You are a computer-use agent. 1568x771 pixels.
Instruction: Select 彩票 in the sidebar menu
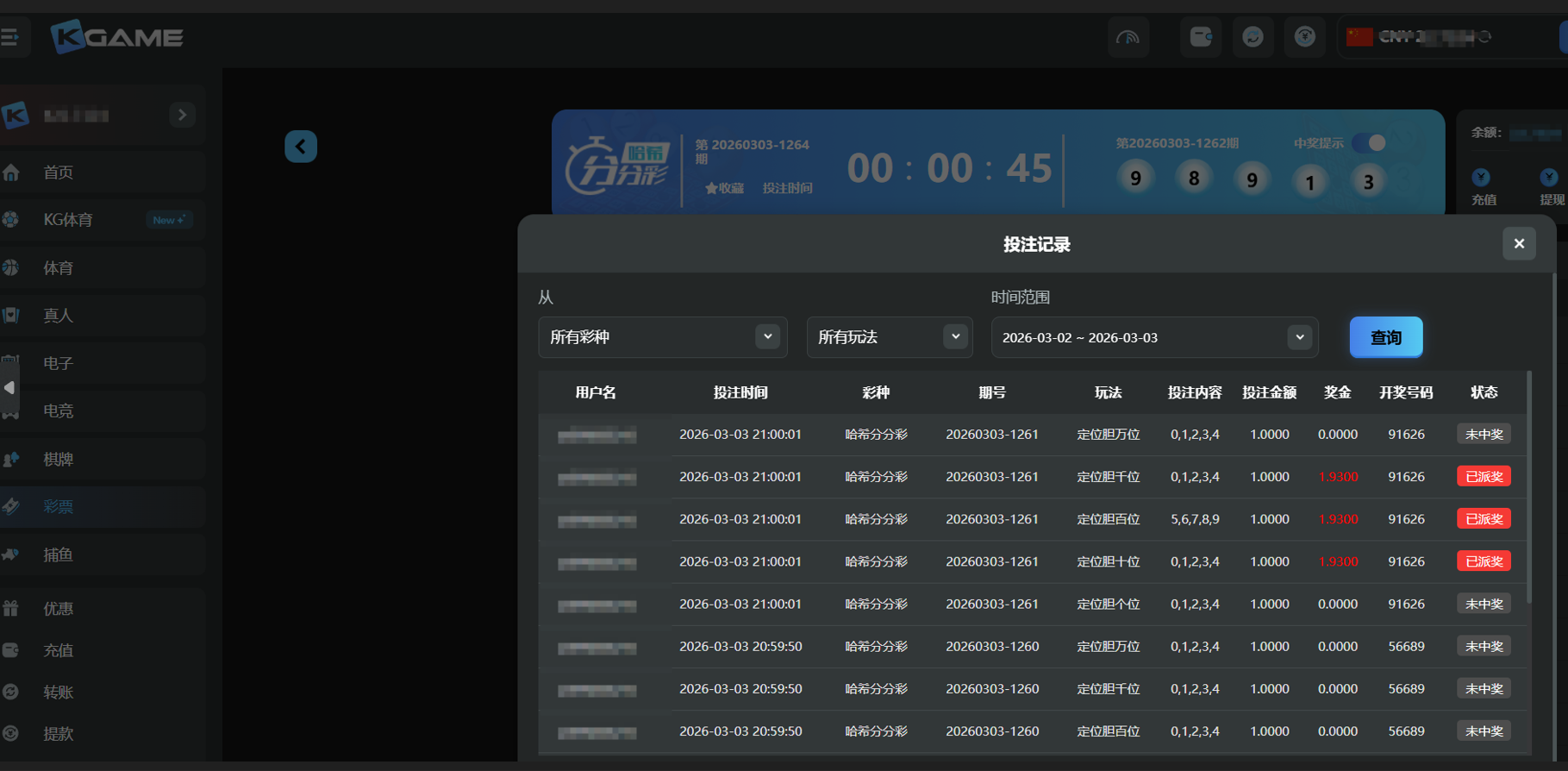click(59, 507)
